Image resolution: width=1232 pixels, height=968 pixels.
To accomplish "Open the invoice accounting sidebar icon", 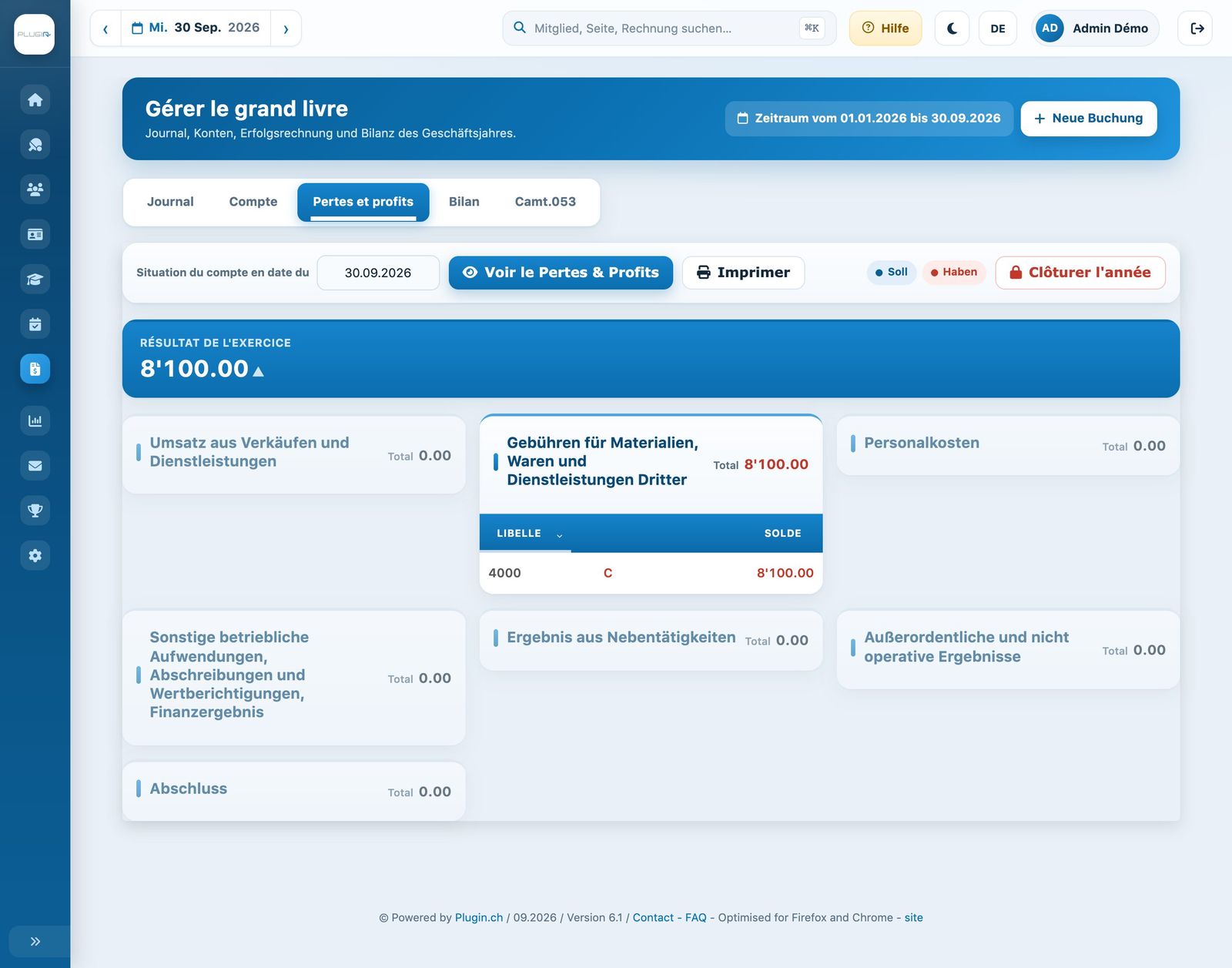I will click(x=35, y=369).
